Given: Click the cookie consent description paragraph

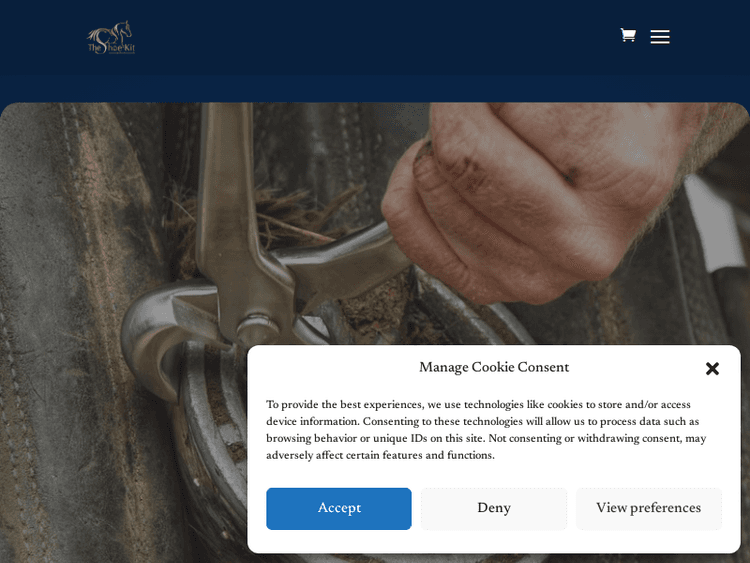Looking at the screenshot, I should coord(486,430).
